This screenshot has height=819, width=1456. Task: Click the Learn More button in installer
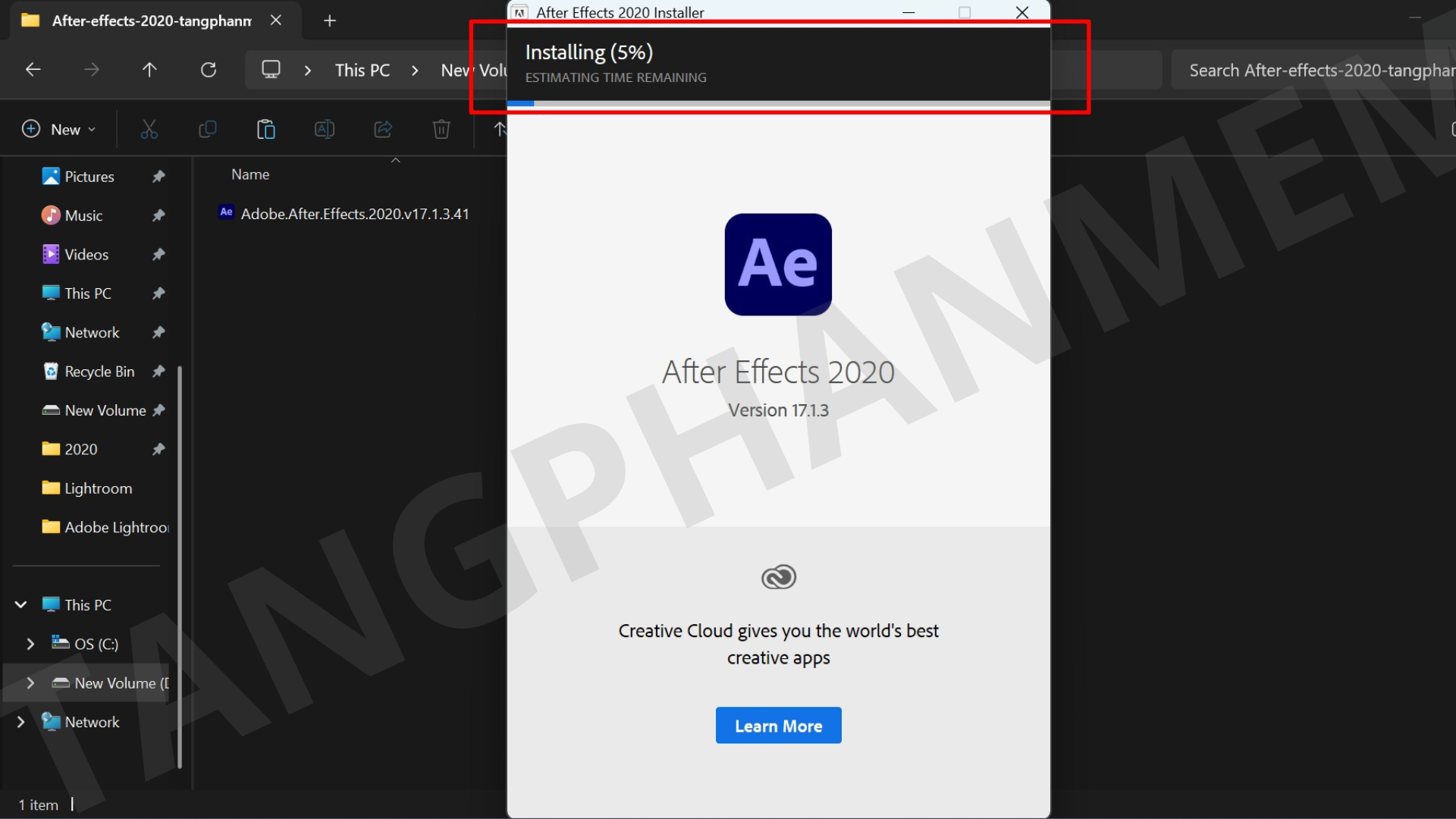tap(778, 726)
